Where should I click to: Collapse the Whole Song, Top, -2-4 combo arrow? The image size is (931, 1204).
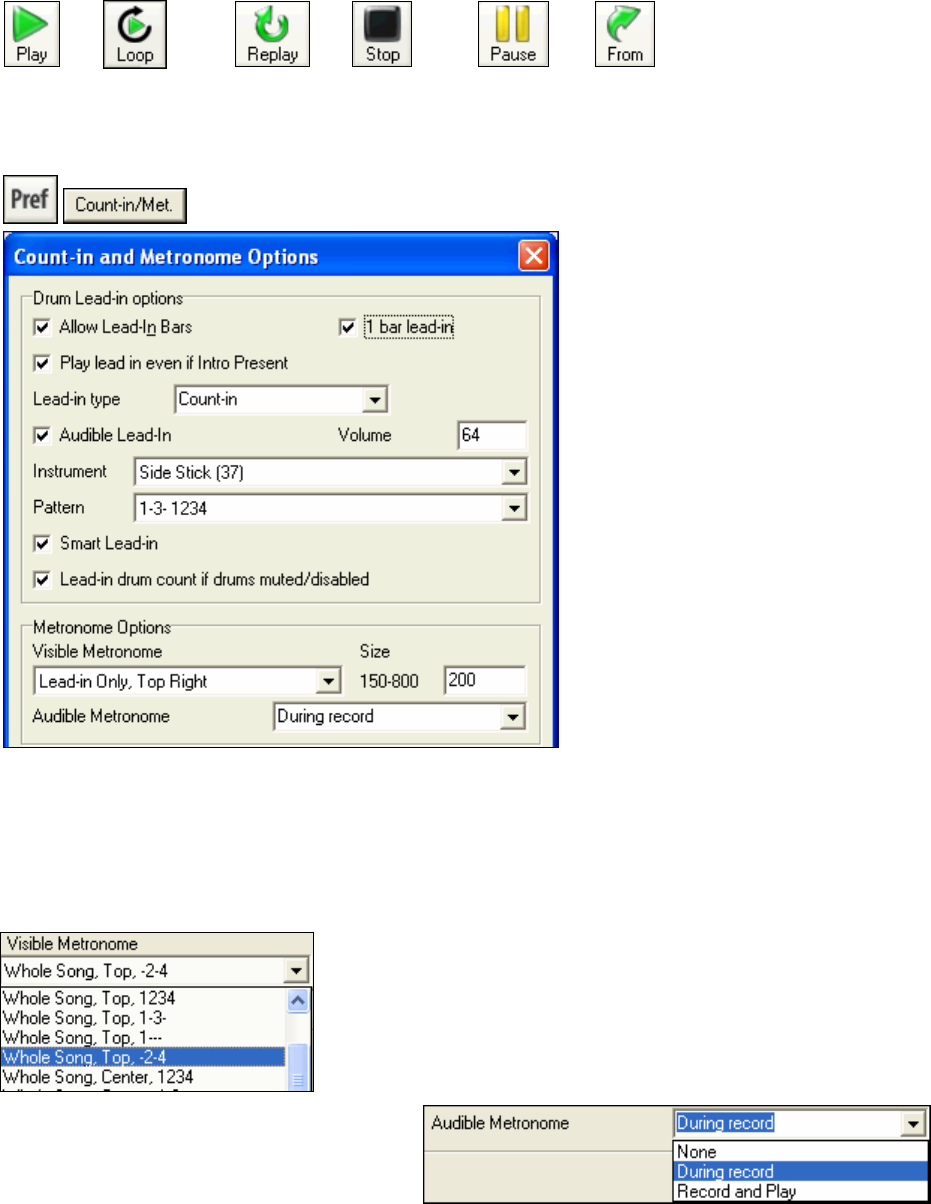(298, 969)
